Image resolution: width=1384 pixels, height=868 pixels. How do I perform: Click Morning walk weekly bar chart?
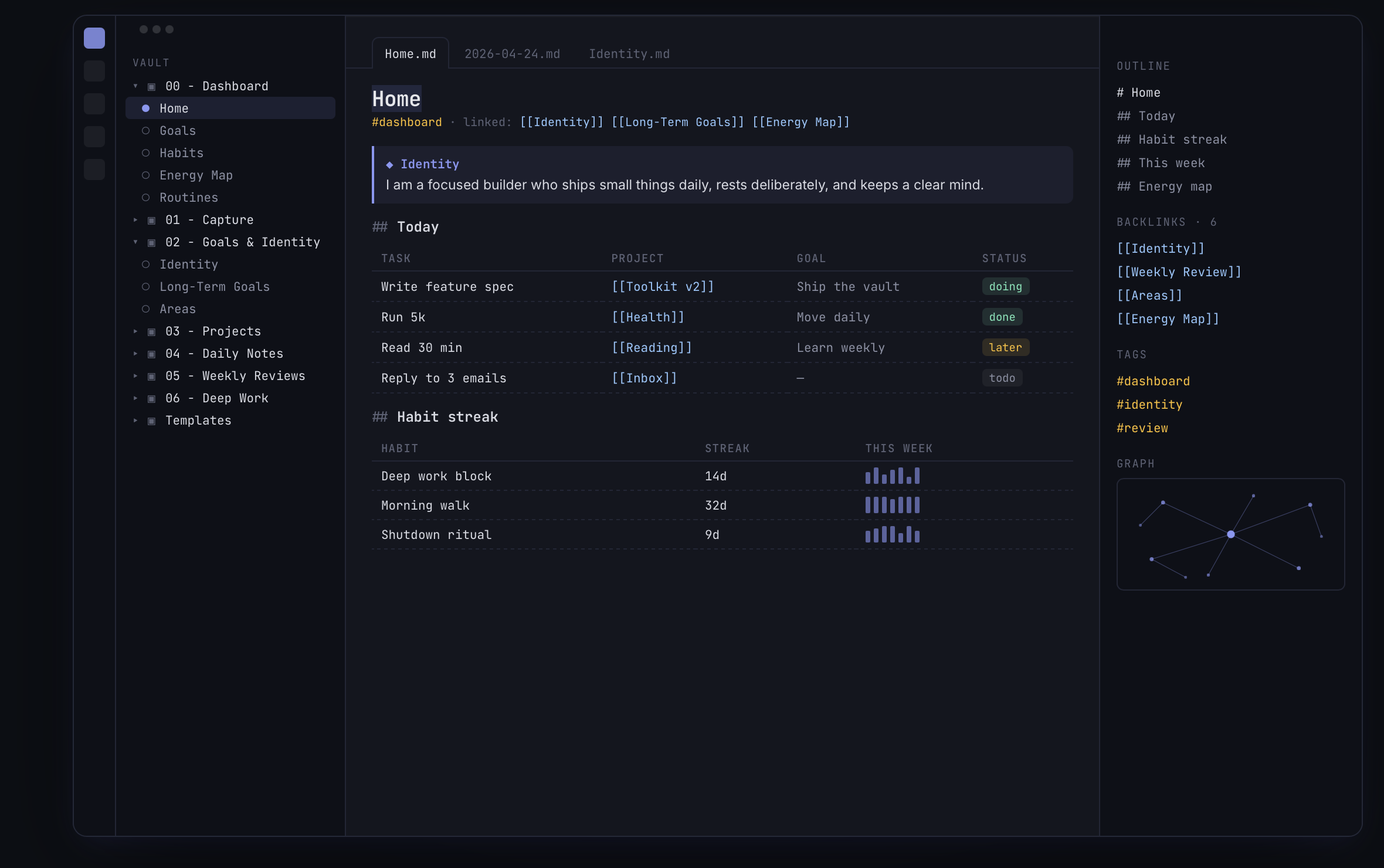[x=893, y=504]
